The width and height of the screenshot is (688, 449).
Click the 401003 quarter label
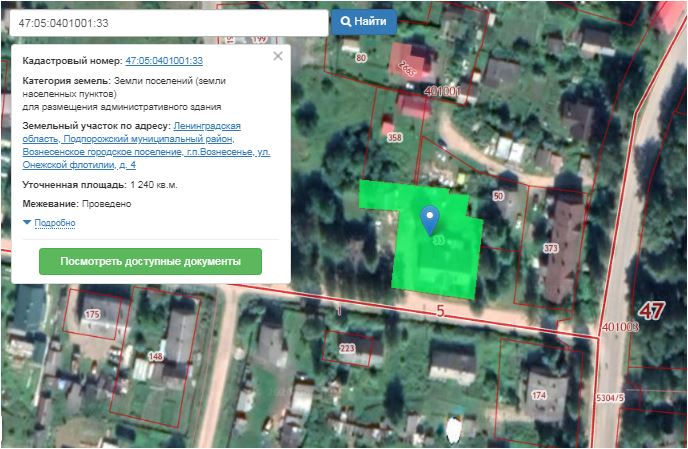(x=620, y=326)
